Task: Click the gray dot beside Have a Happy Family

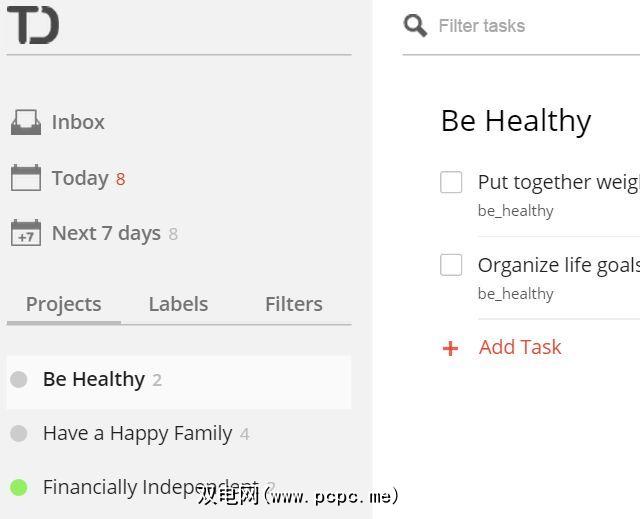Action: coord(18,434)
